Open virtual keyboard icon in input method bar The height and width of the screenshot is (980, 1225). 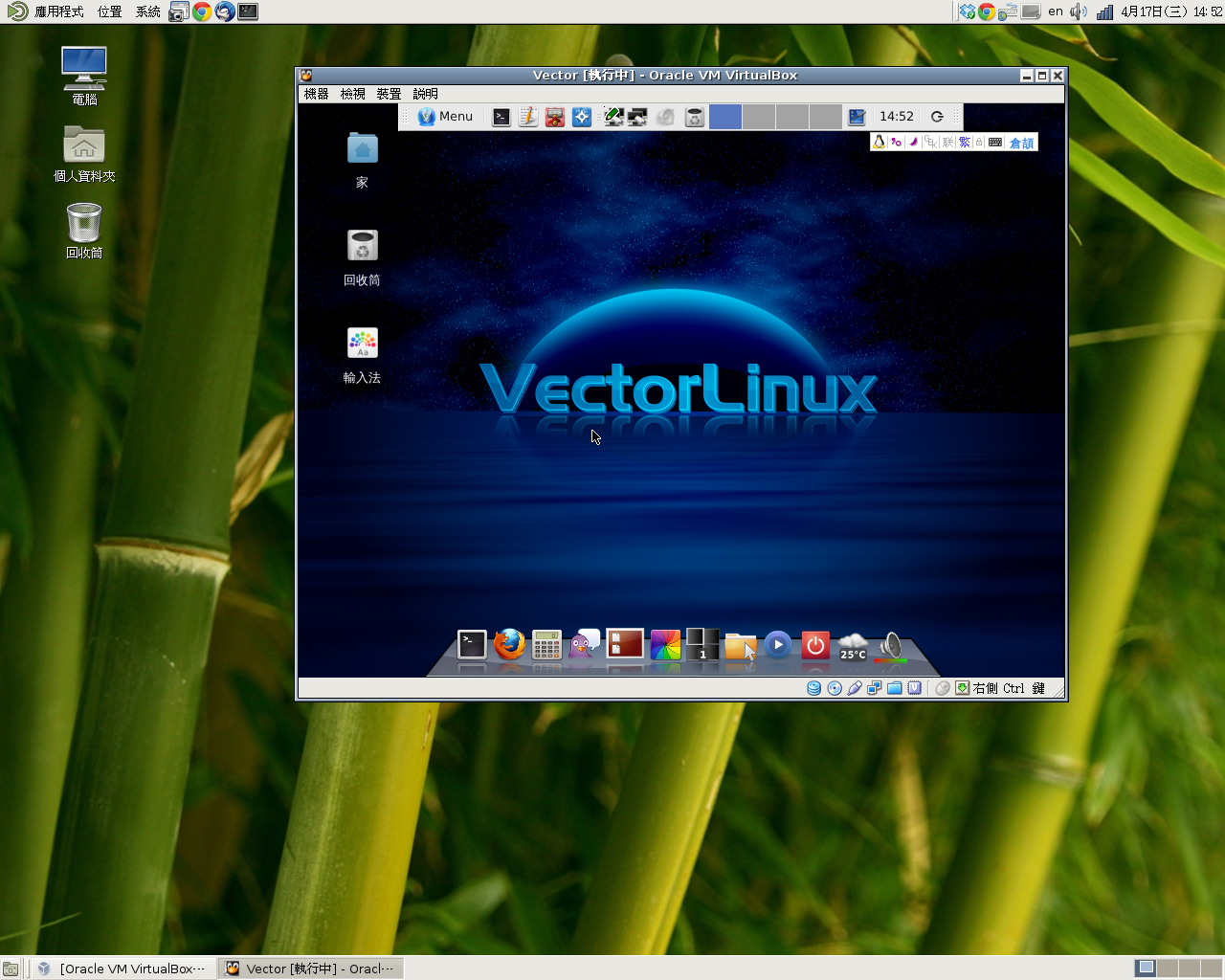(x=995, y=142)
